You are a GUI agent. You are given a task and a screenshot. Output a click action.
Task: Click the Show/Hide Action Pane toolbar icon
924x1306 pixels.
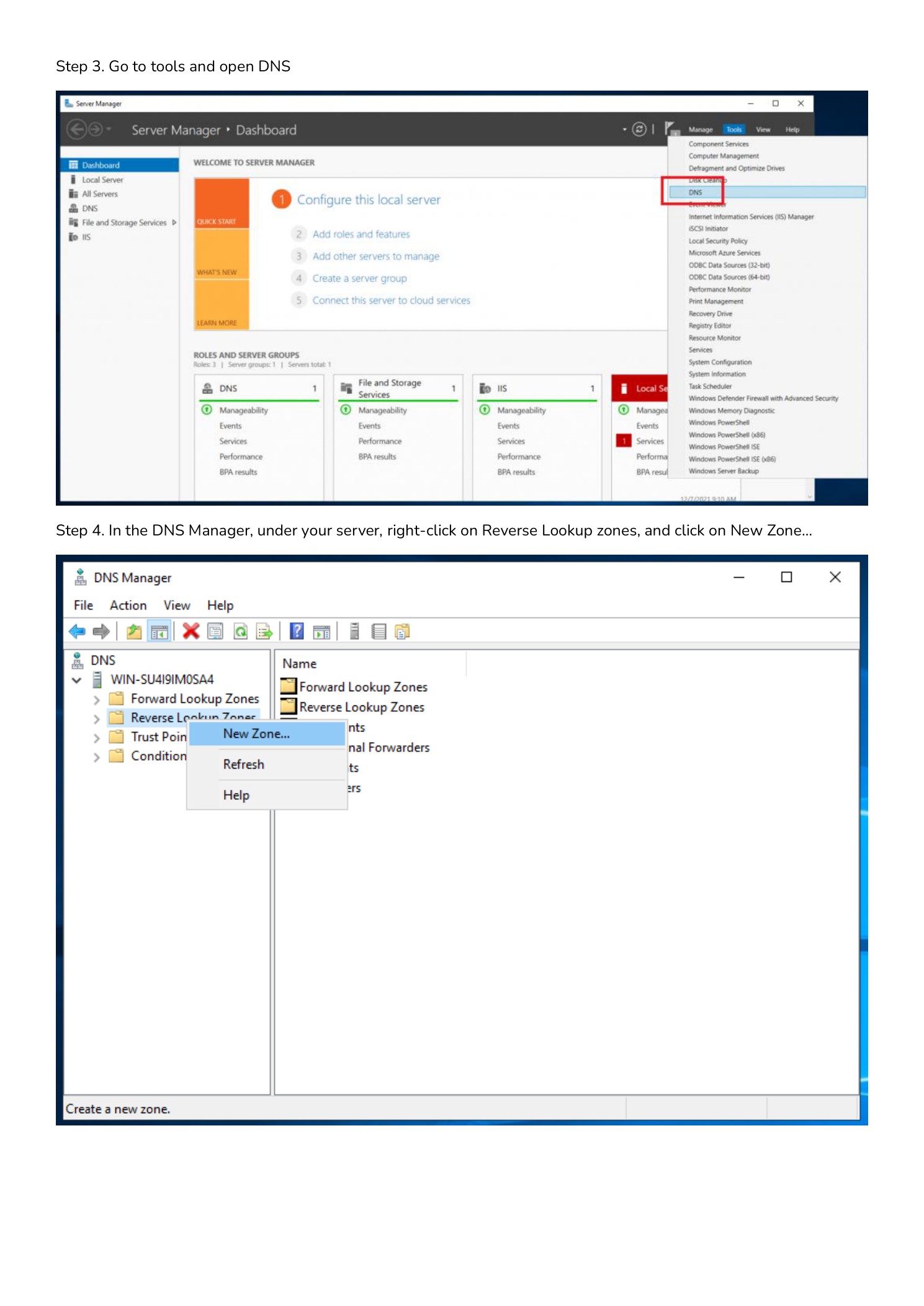[321, 632]
